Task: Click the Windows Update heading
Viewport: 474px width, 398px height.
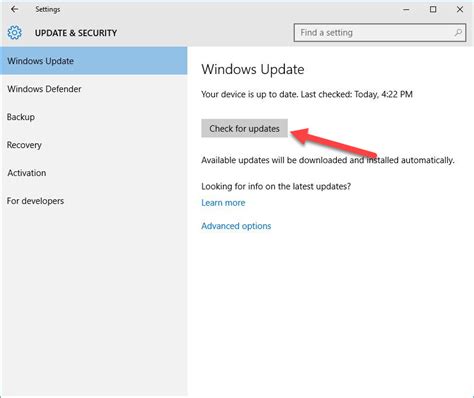Action: (x=253, y=69)
